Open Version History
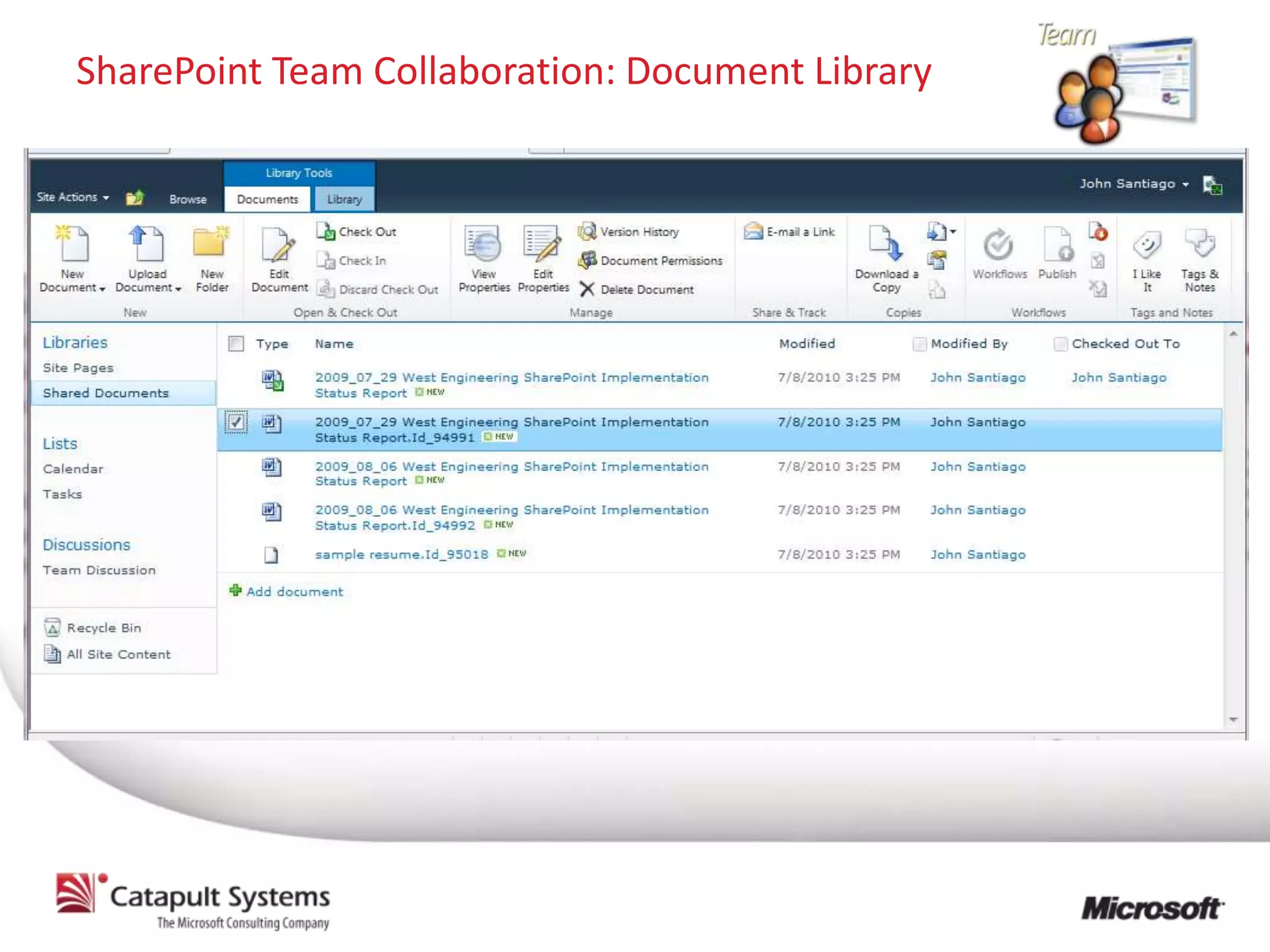 click(629, 232)
